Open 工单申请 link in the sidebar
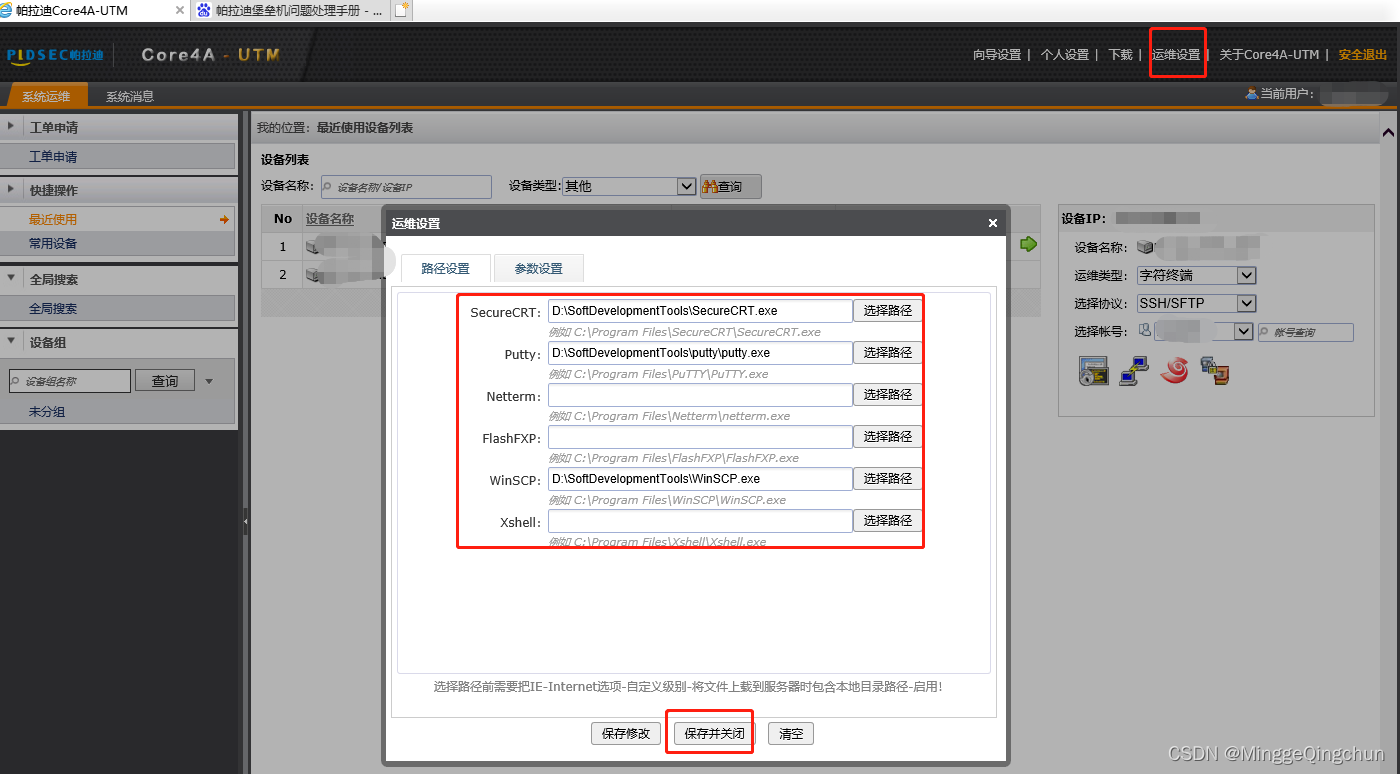 click(x=53, y=157)
